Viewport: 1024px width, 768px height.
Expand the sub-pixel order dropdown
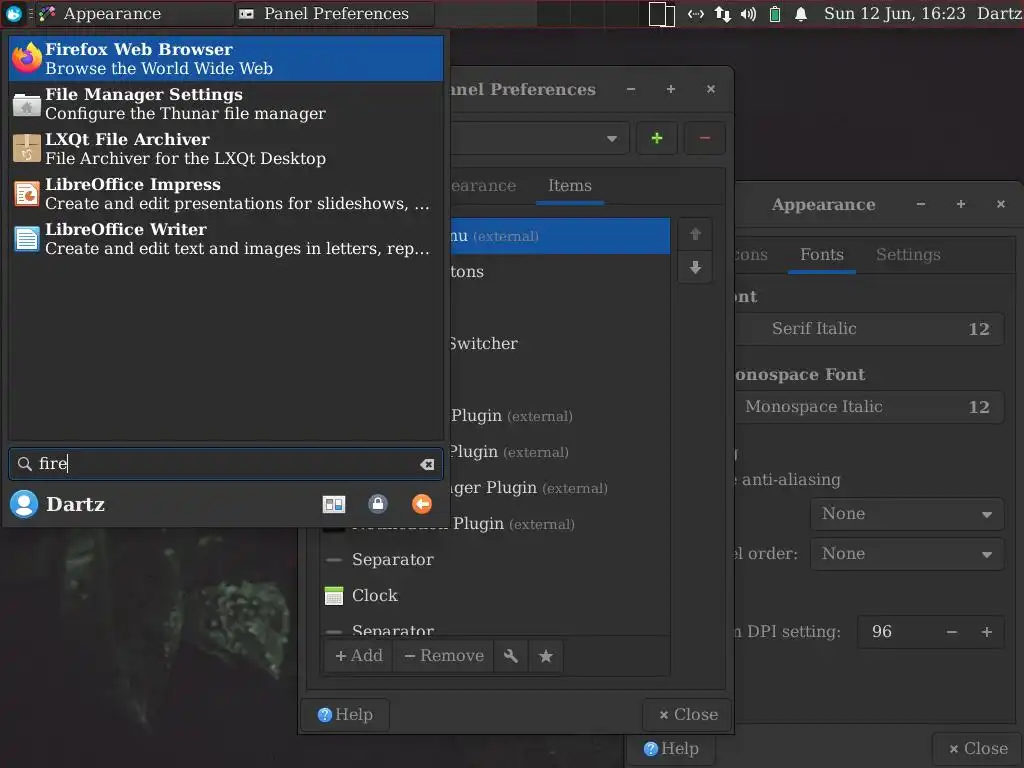tap(906, 554)
